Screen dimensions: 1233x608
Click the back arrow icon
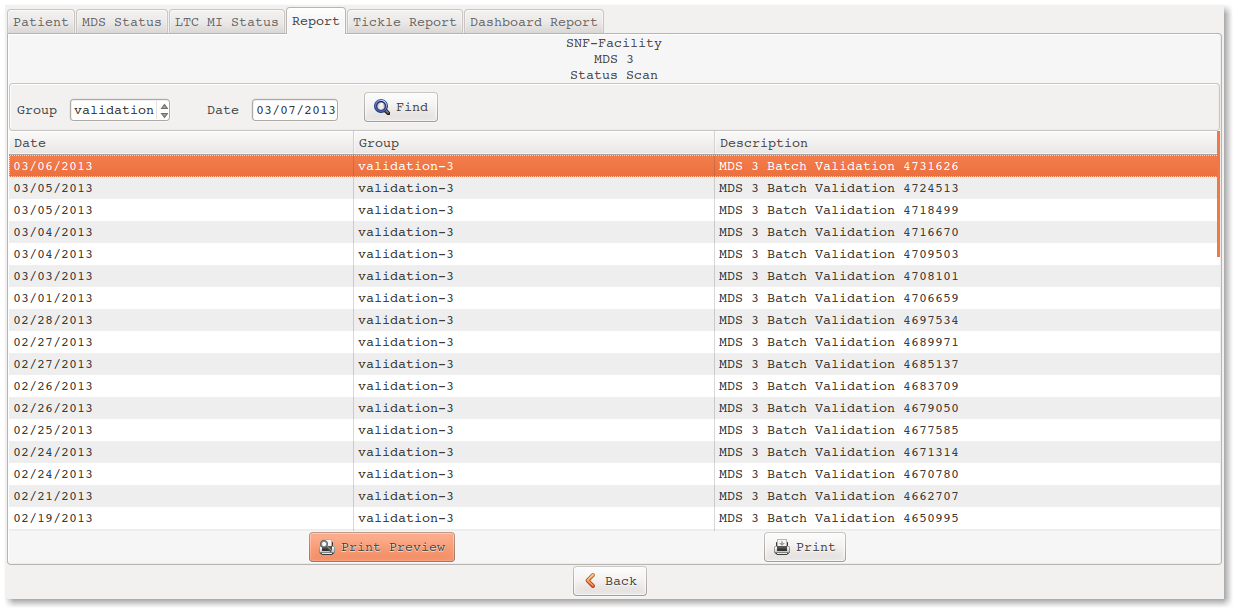(x=591, y=581)
